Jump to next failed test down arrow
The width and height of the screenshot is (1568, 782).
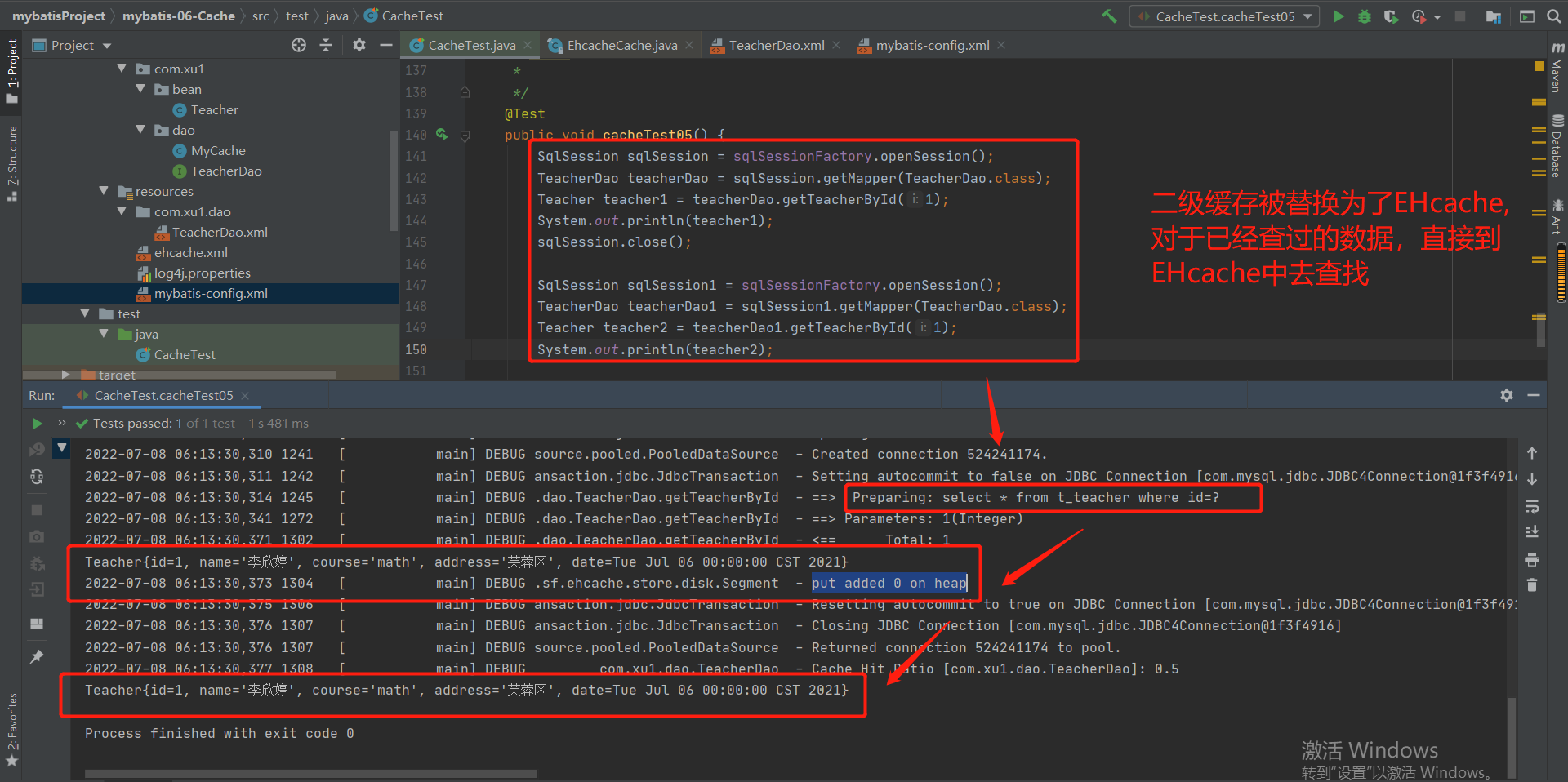coord(1532,479)
